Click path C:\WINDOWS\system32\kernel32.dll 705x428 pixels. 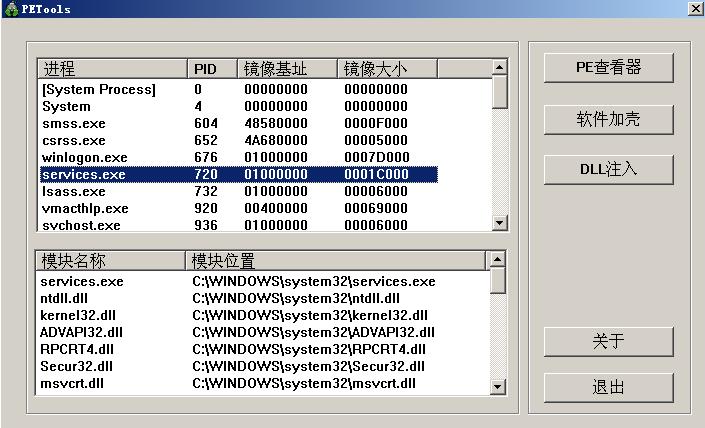point(310,316)
